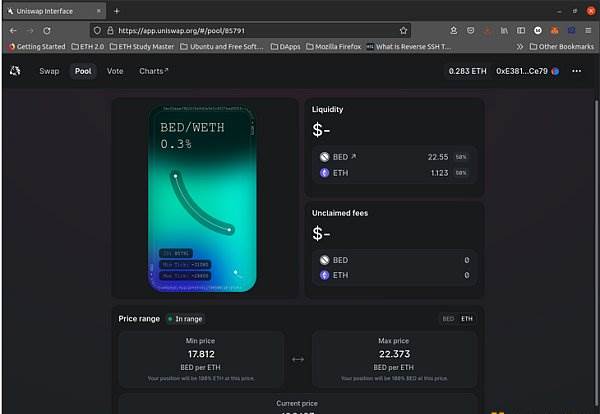600x414 pixels.
Task: Go back with browser back arrow
Action: pyautogui.click(x=13, y=31)
